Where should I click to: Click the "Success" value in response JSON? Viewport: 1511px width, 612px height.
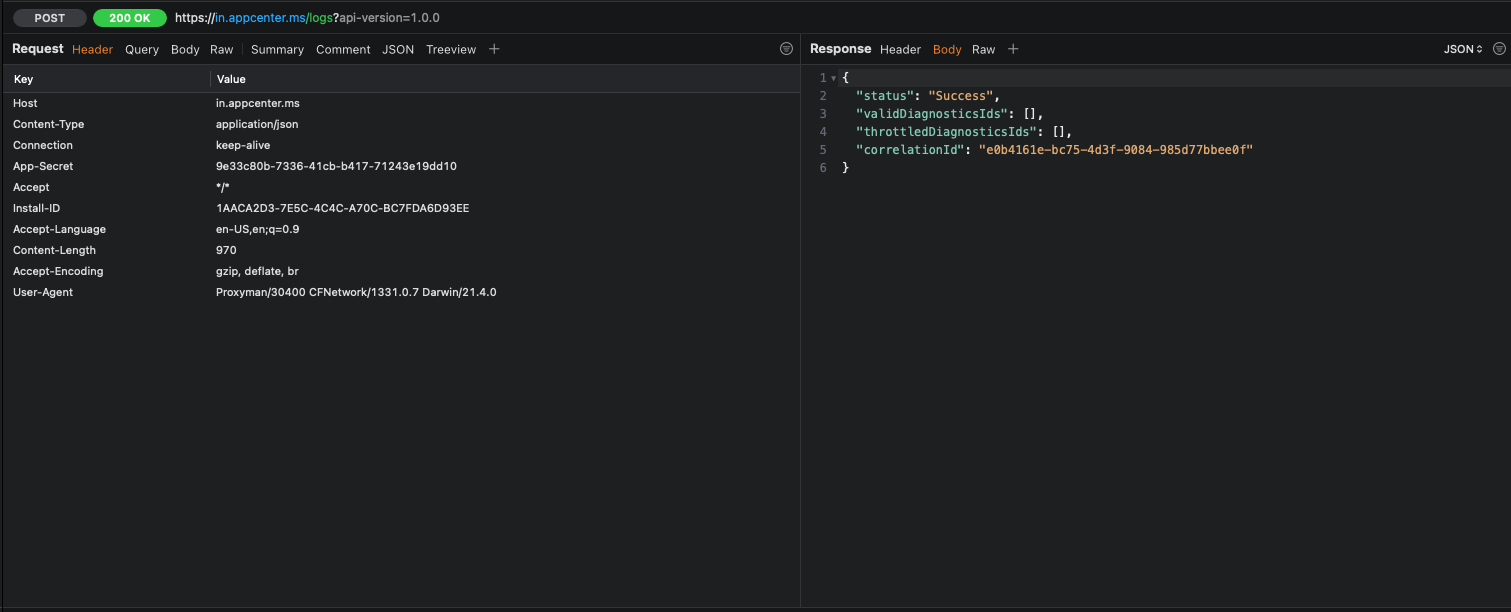coord(961,96)
